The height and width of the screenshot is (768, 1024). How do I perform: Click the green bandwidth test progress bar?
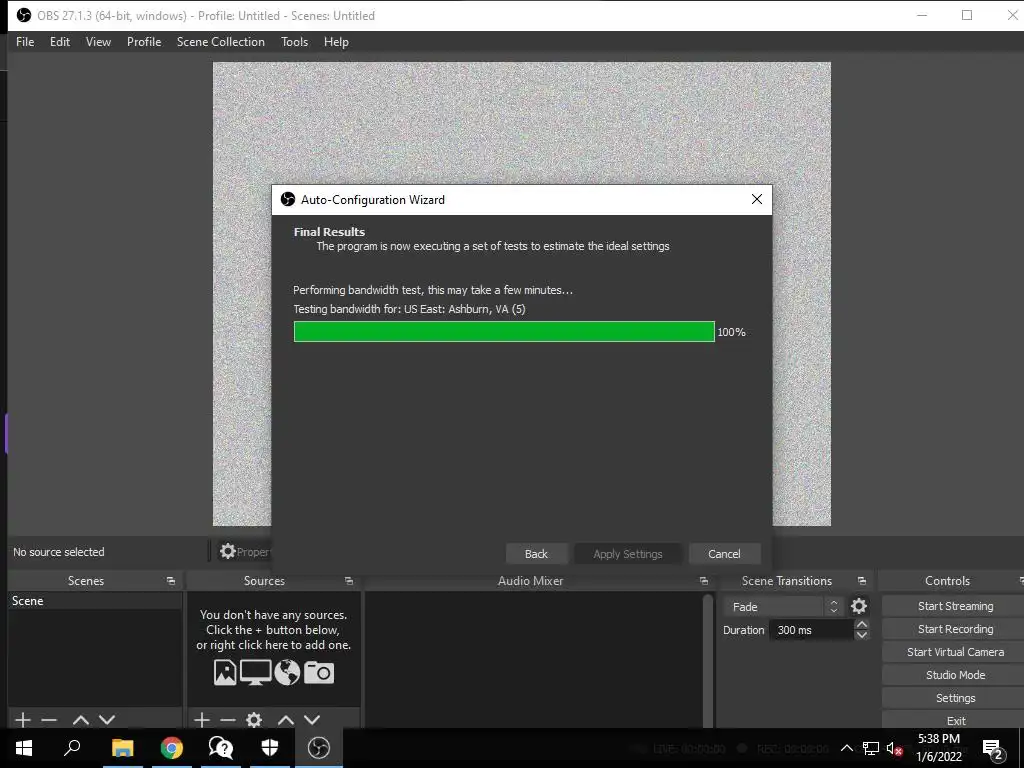[x=504, y=332]
